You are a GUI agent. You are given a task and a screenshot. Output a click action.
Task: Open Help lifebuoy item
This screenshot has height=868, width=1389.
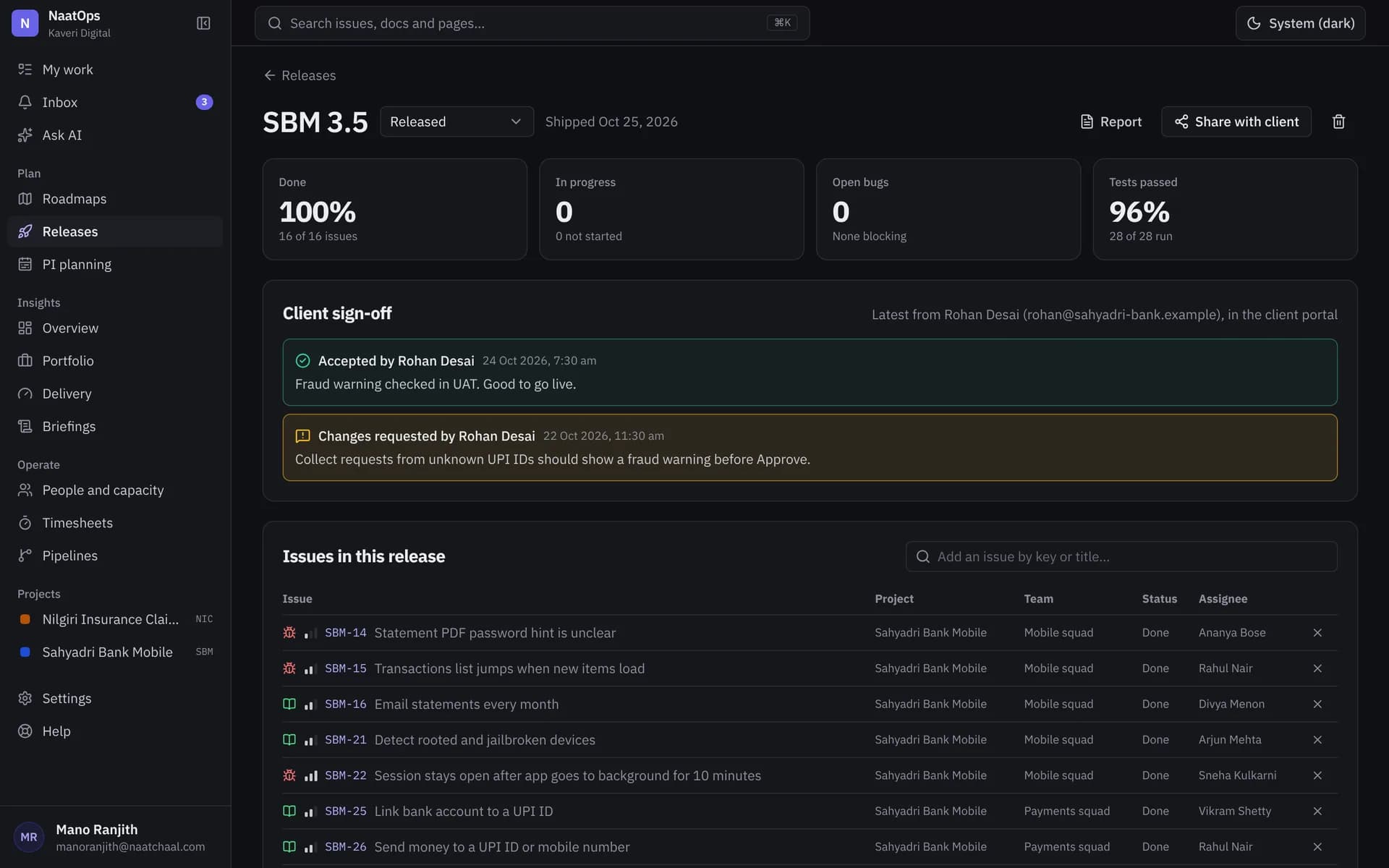click(116, 731)
